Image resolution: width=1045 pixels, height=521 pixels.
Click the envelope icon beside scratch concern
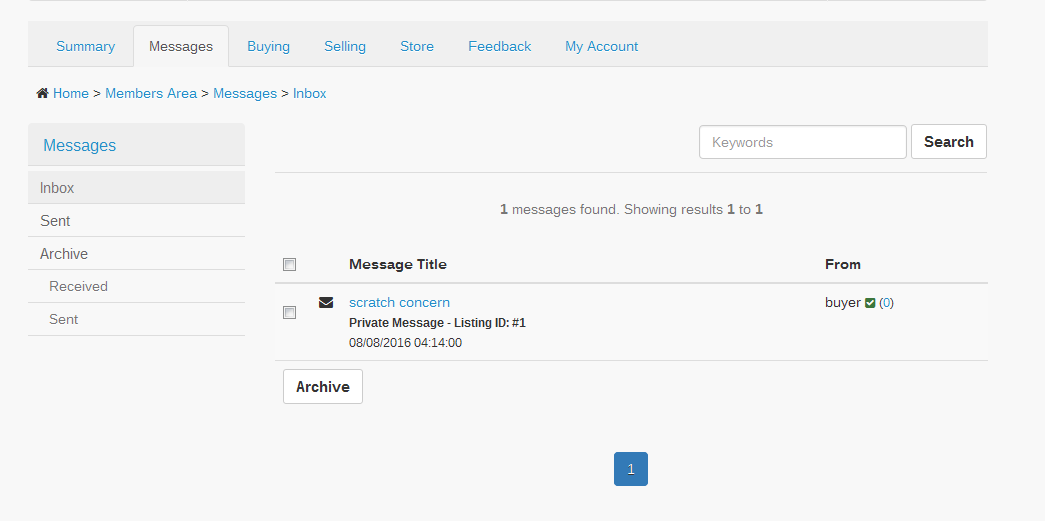click(x=326, y=302)
